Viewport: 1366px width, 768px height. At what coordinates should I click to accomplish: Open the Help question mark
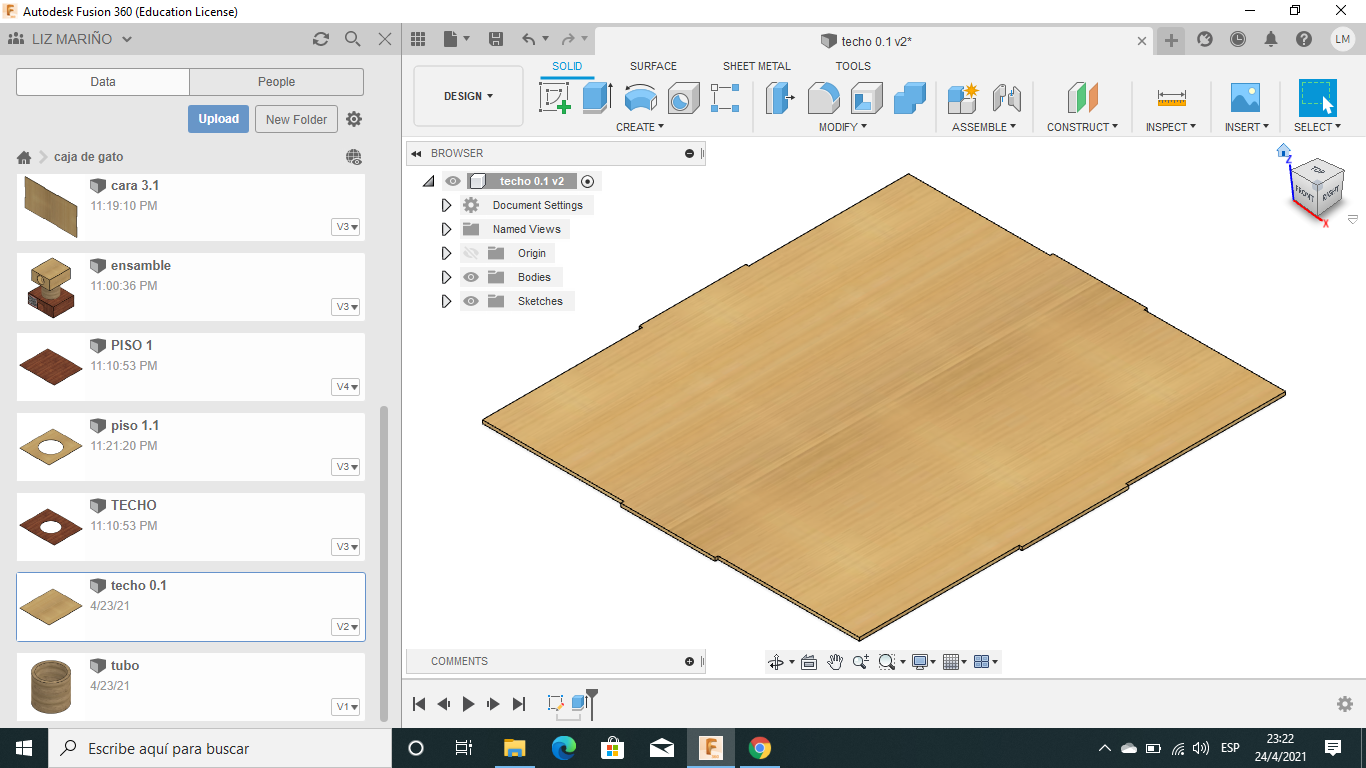(x=1304, y=39)
